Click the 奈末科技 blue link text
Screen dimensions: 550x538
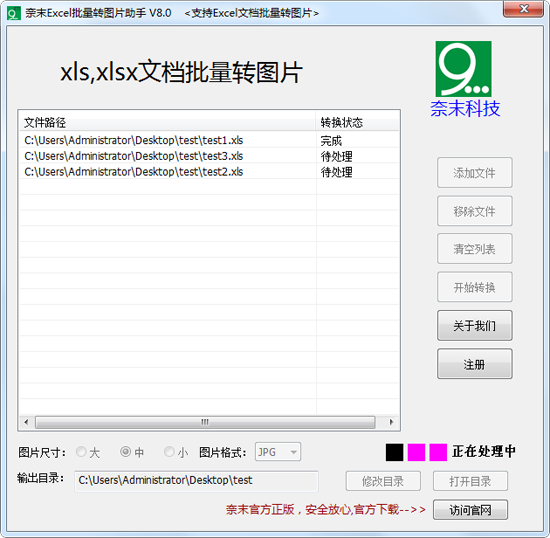click(x=465, y=108)
